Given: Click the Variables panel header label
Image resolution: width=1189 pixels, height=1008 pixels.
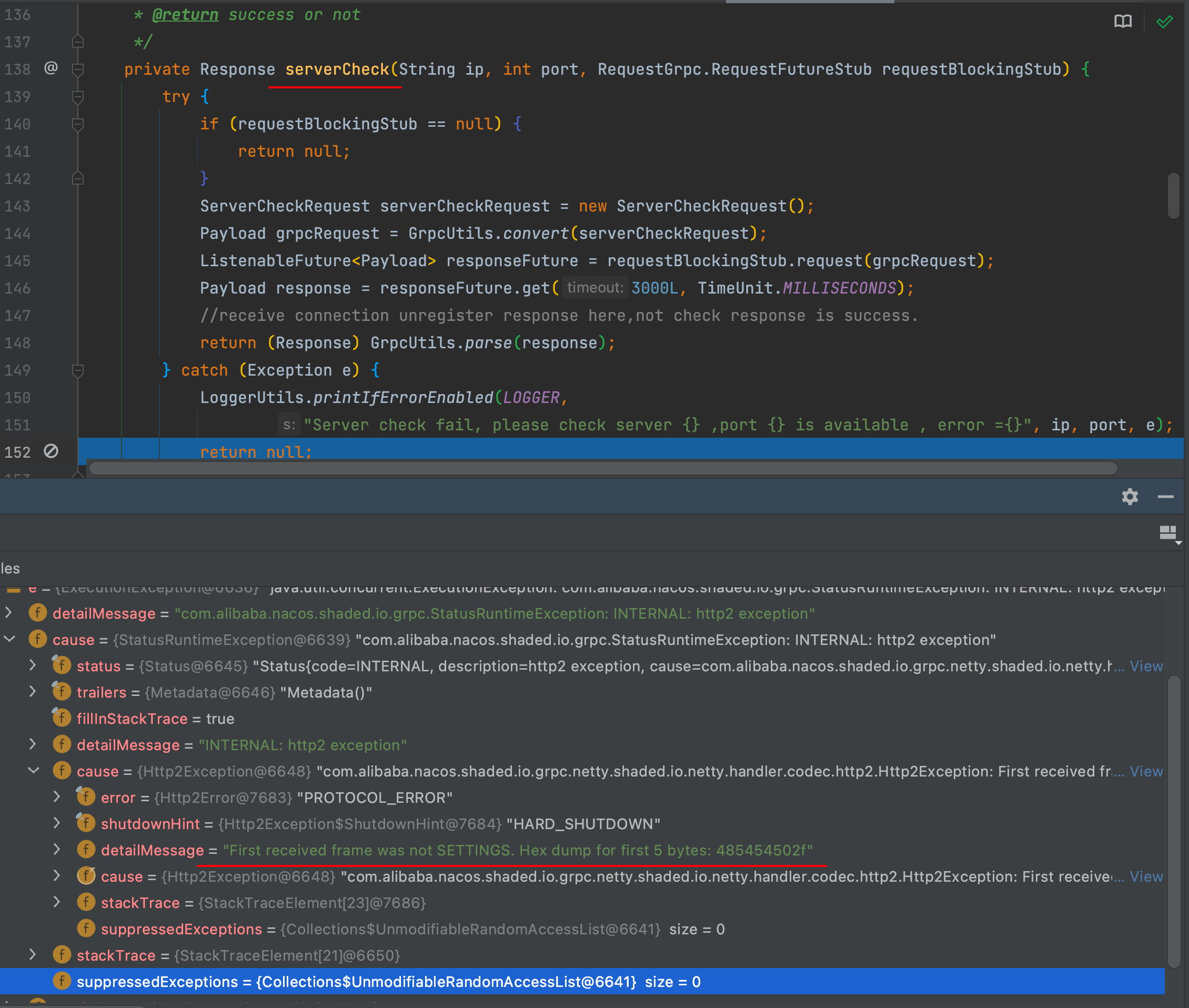Looking at the screenshot, I should tap(9, 568).
